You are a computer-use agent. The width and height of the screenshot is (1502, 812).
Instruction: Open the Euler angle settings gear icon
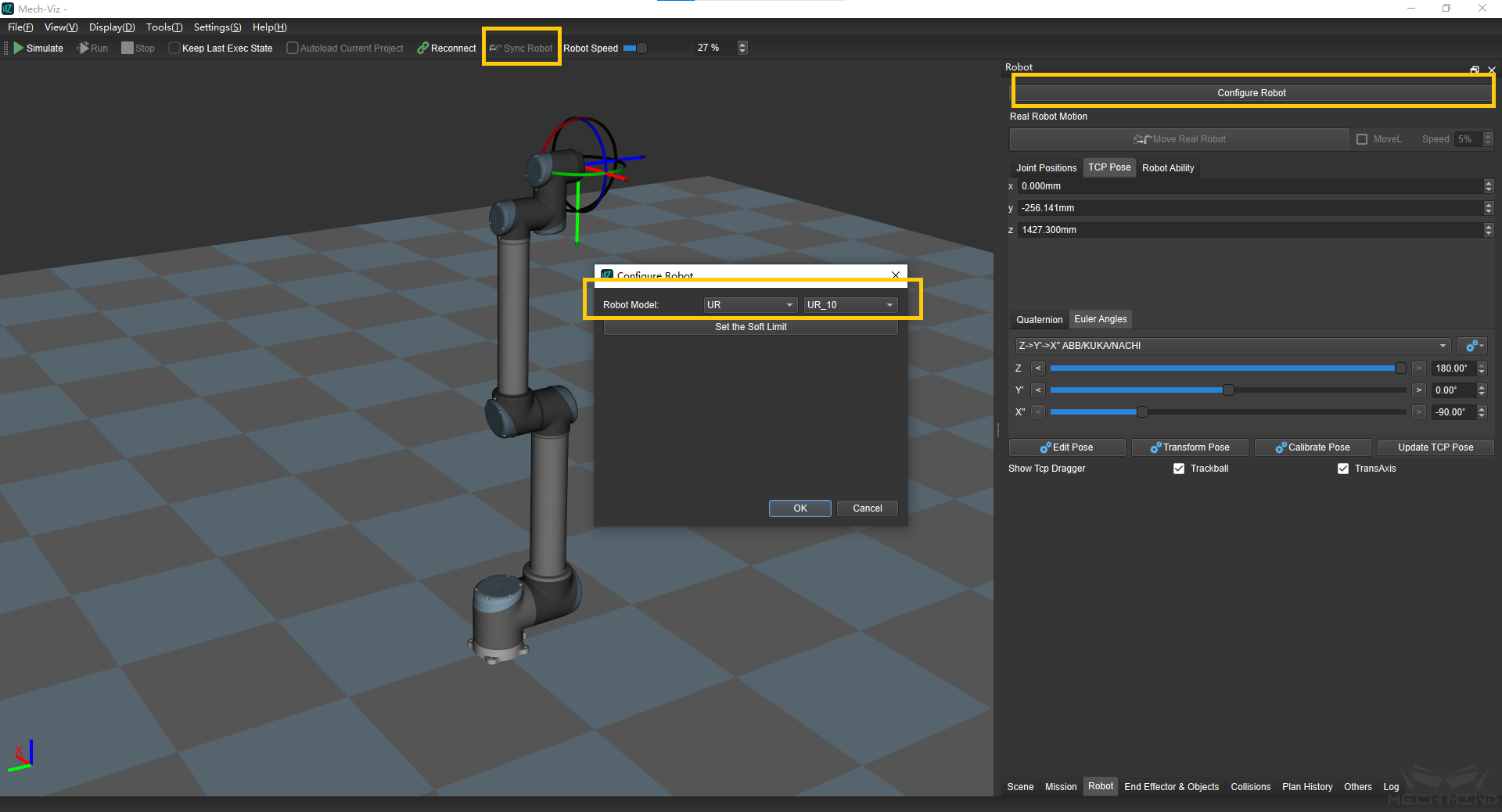point(1471,346)
